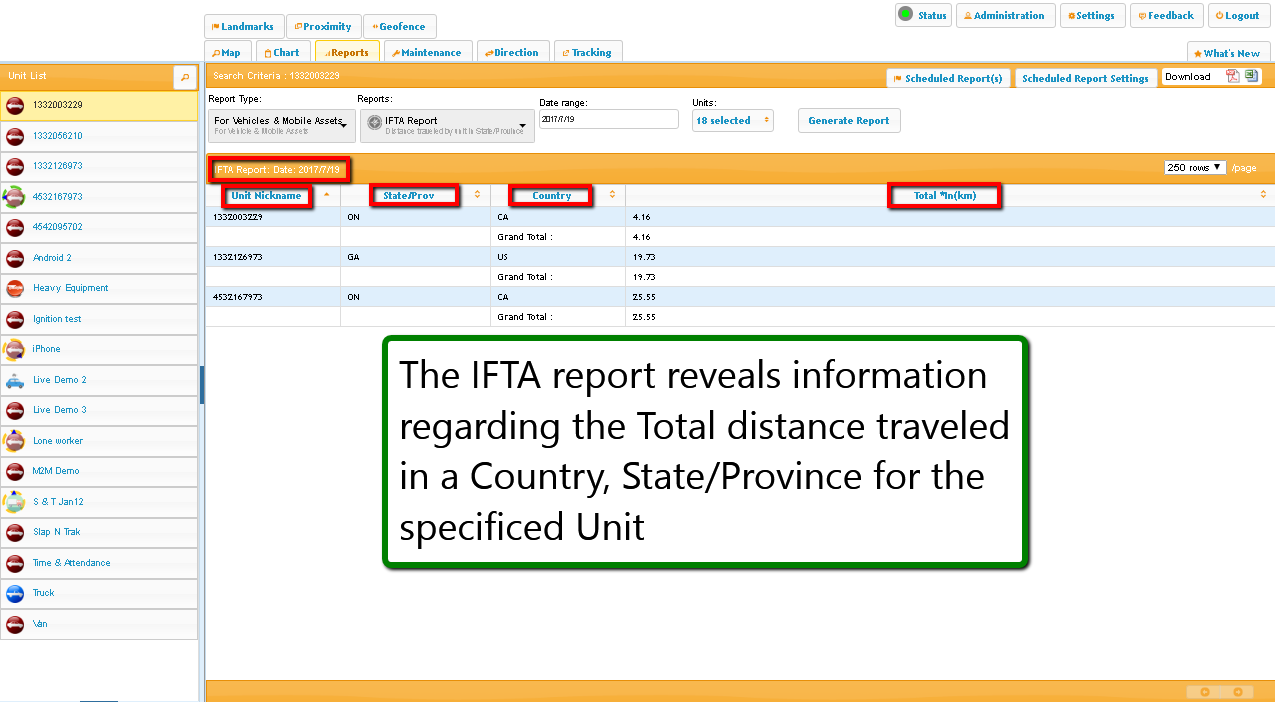Switch to the Tracking tab
The width and height of the screenshot is (1275, 702).
pyautogui.click(x=587, y=53)
